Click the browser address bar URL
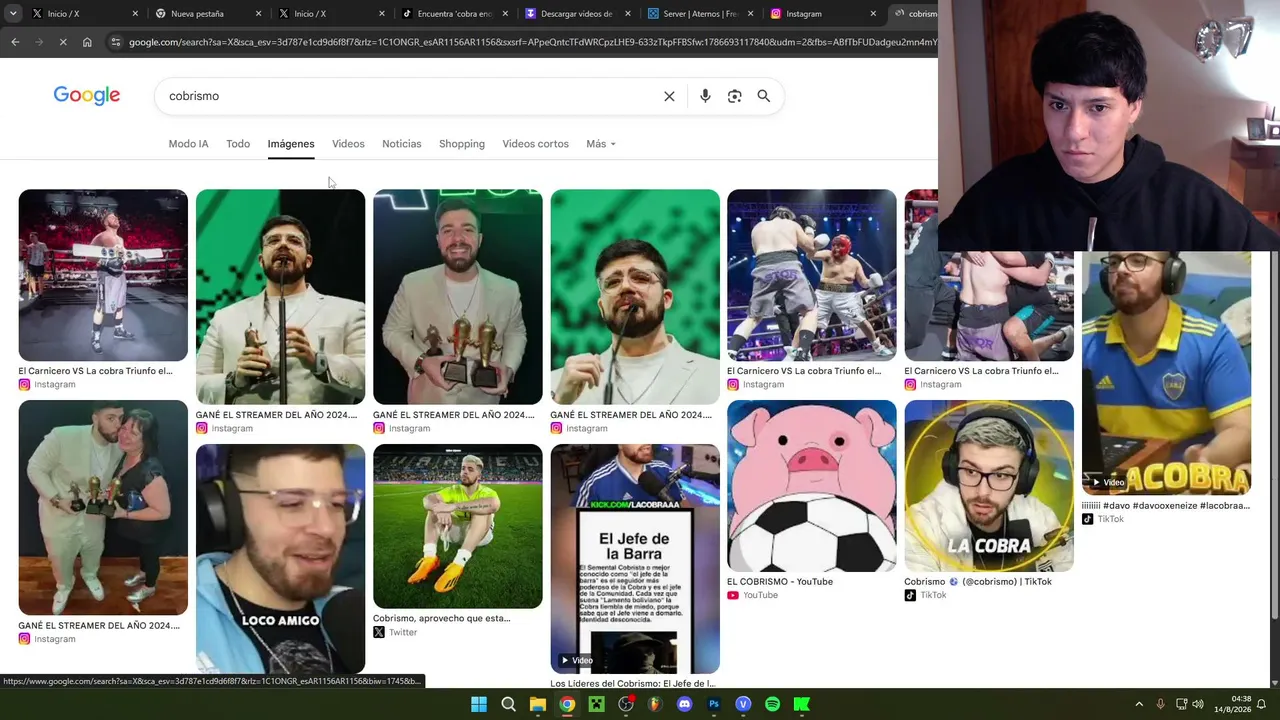 pos(532,42)
